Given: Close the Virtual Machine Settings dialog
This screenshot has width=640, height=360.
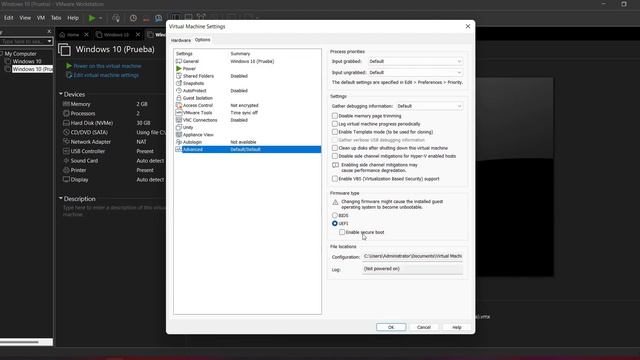Looking at the screenshot, I should tap(468, 26).
